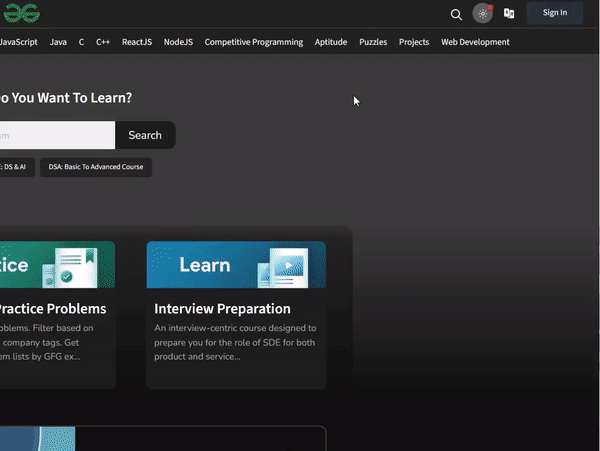
Task: Click the Search button
Action: (145, 135)
